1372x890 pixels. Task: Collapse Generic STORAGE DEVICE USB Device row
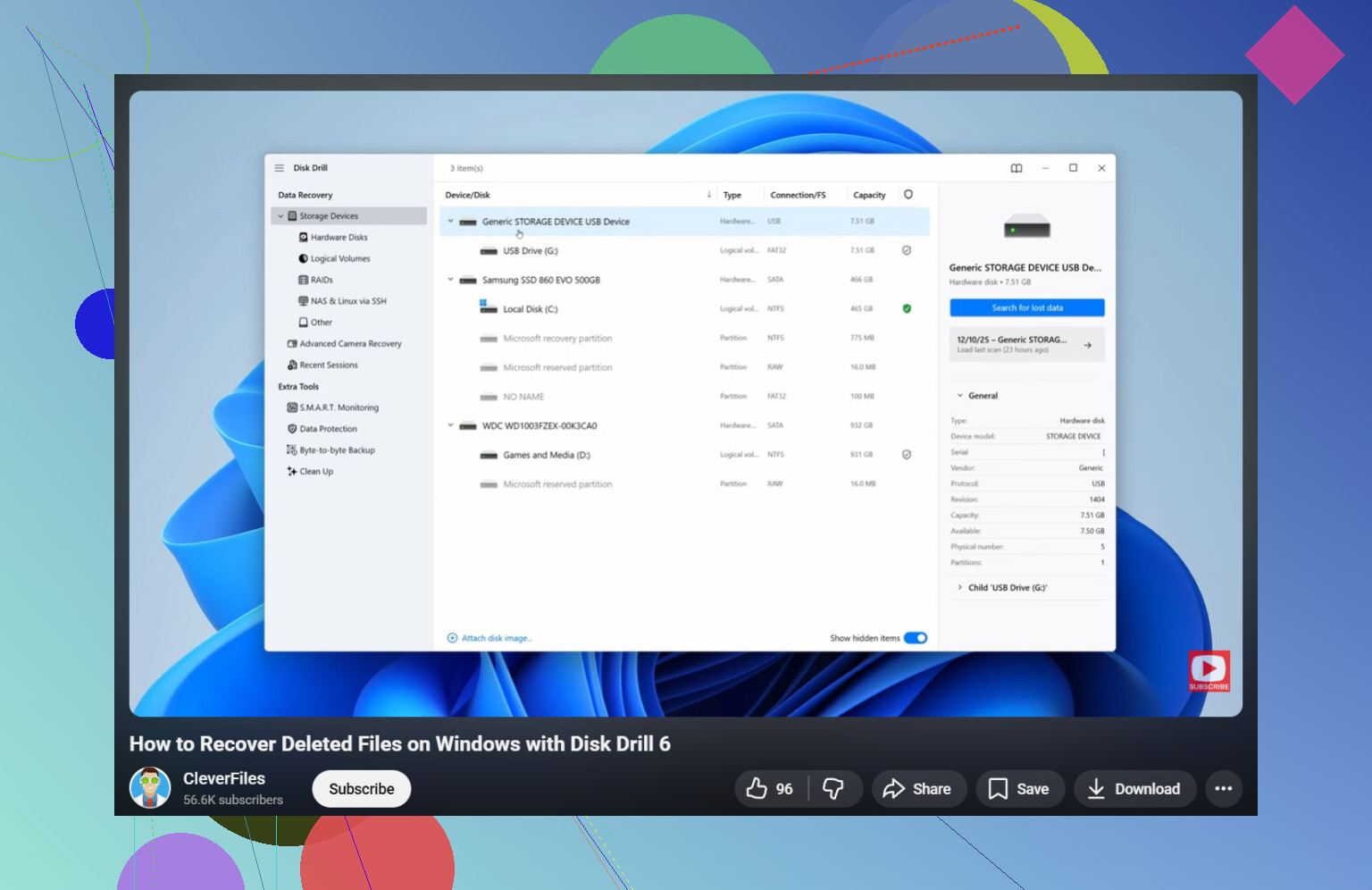(x=450, y=222)
